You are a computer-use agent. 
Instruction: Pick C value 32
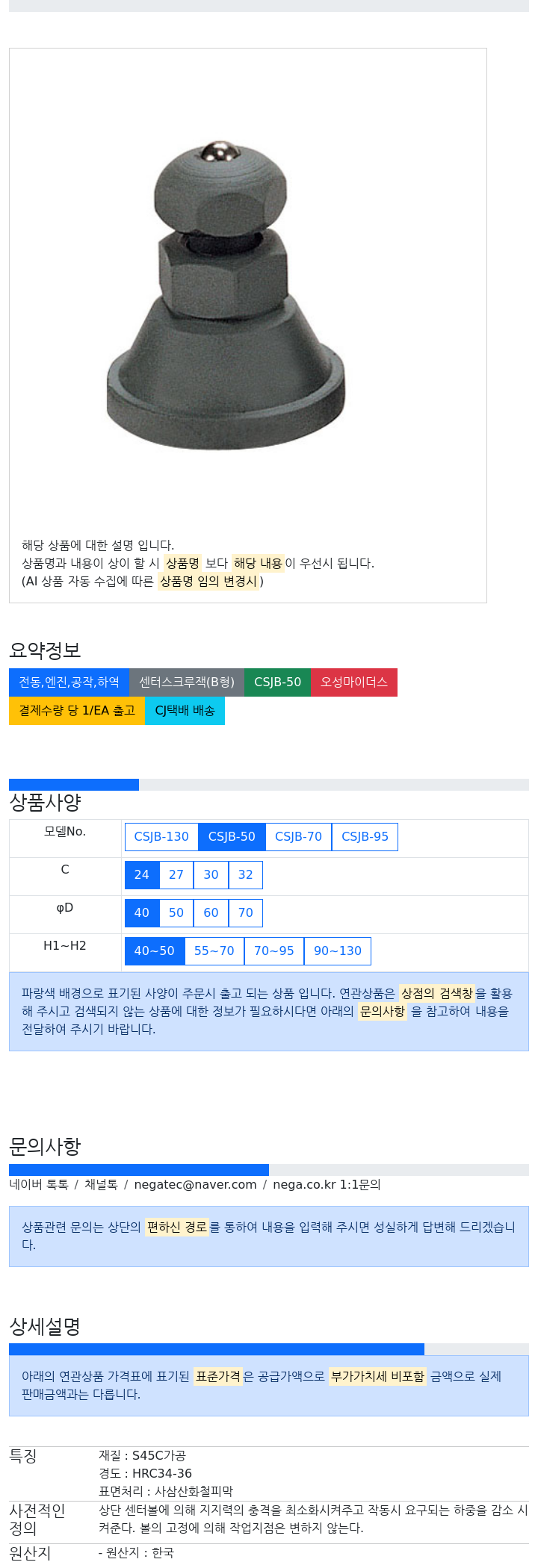point(246,874)
